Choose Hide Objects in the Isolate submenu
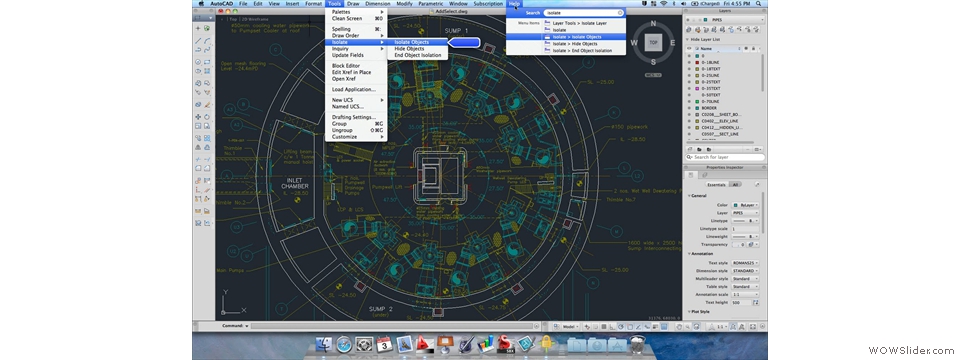 tap(417, 49)
